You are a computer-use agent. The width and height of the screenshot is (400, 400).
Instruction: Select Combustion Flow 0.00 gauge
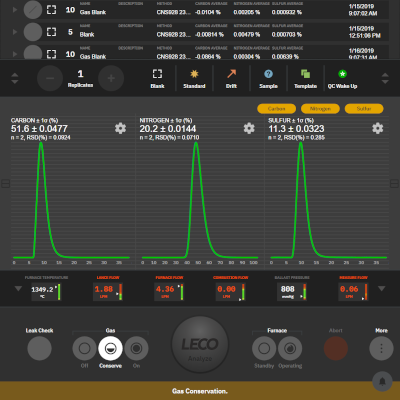click(230, 292)
